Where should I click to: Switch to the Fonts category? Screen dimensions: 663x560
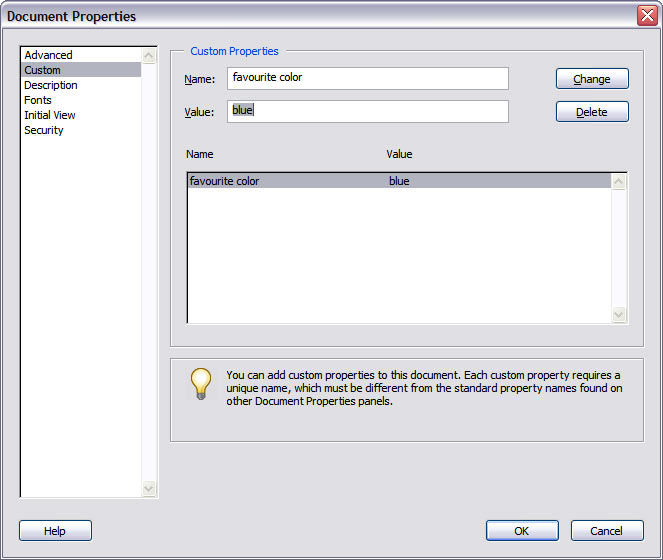(38, 100)
